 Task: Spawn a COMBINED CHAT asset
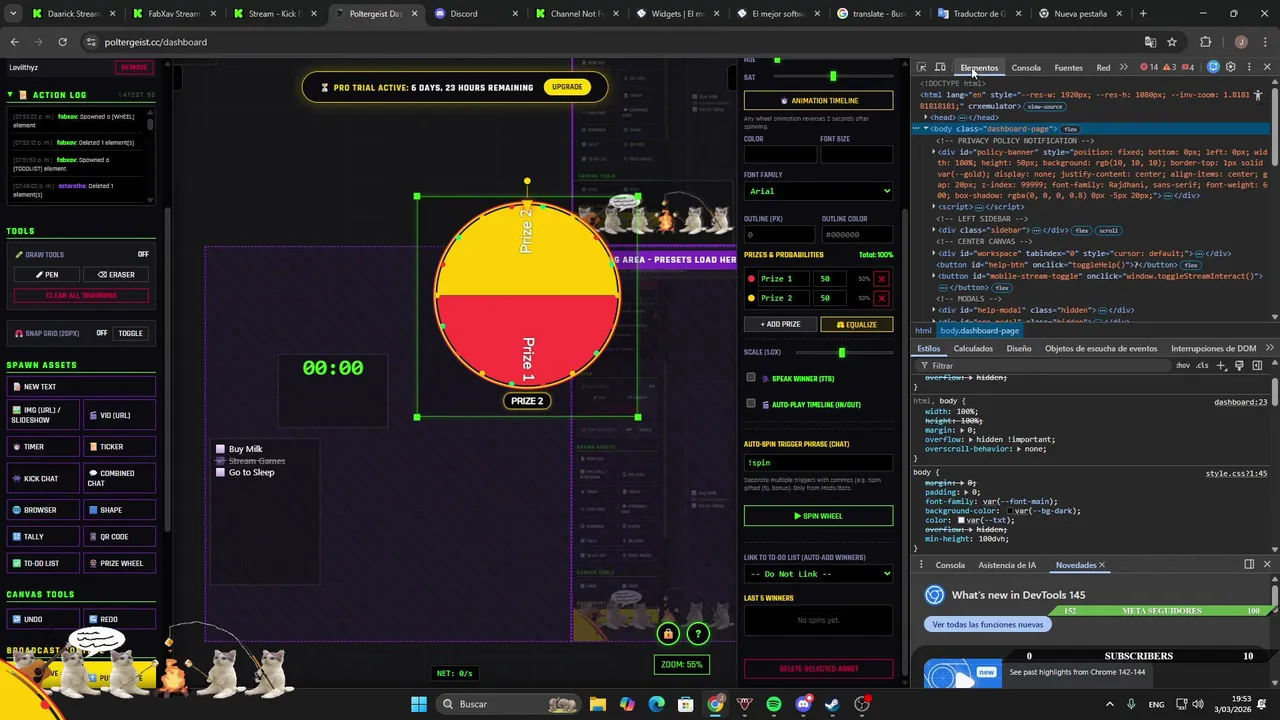tap(119, 478)
